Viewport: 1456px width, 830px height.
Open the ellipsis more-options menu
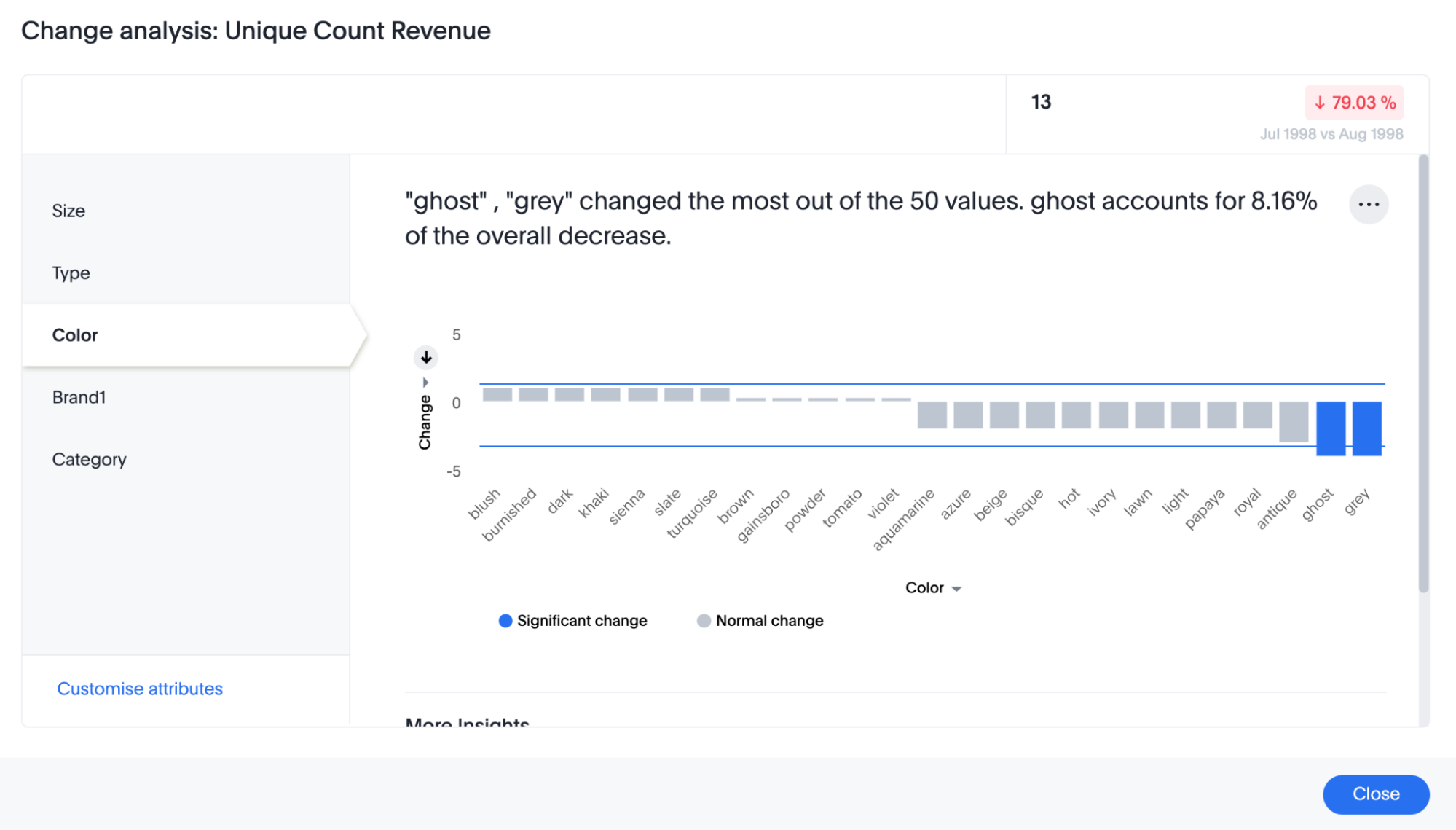click(x=1368, y=204)
